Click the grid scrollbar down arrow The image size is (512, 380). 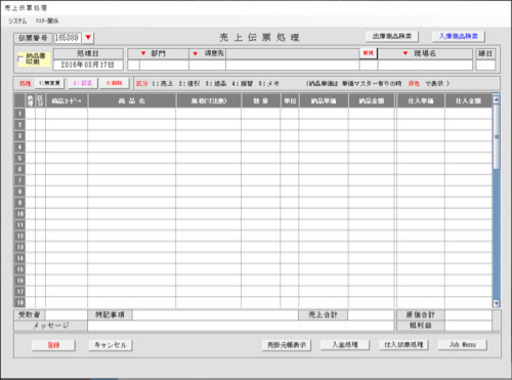[496, 303]
